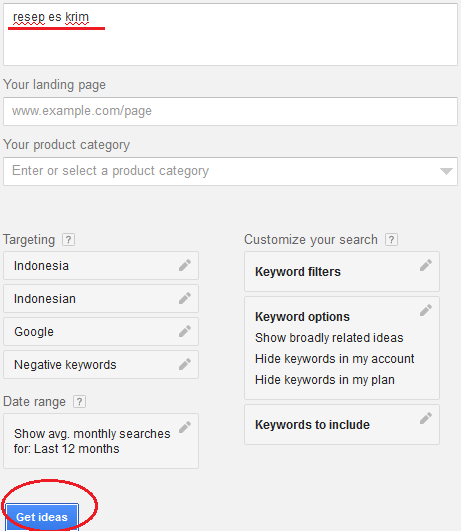461x531 pixels.
Task: Open the Keywords to include panel
Action: (x=342, y=424)
